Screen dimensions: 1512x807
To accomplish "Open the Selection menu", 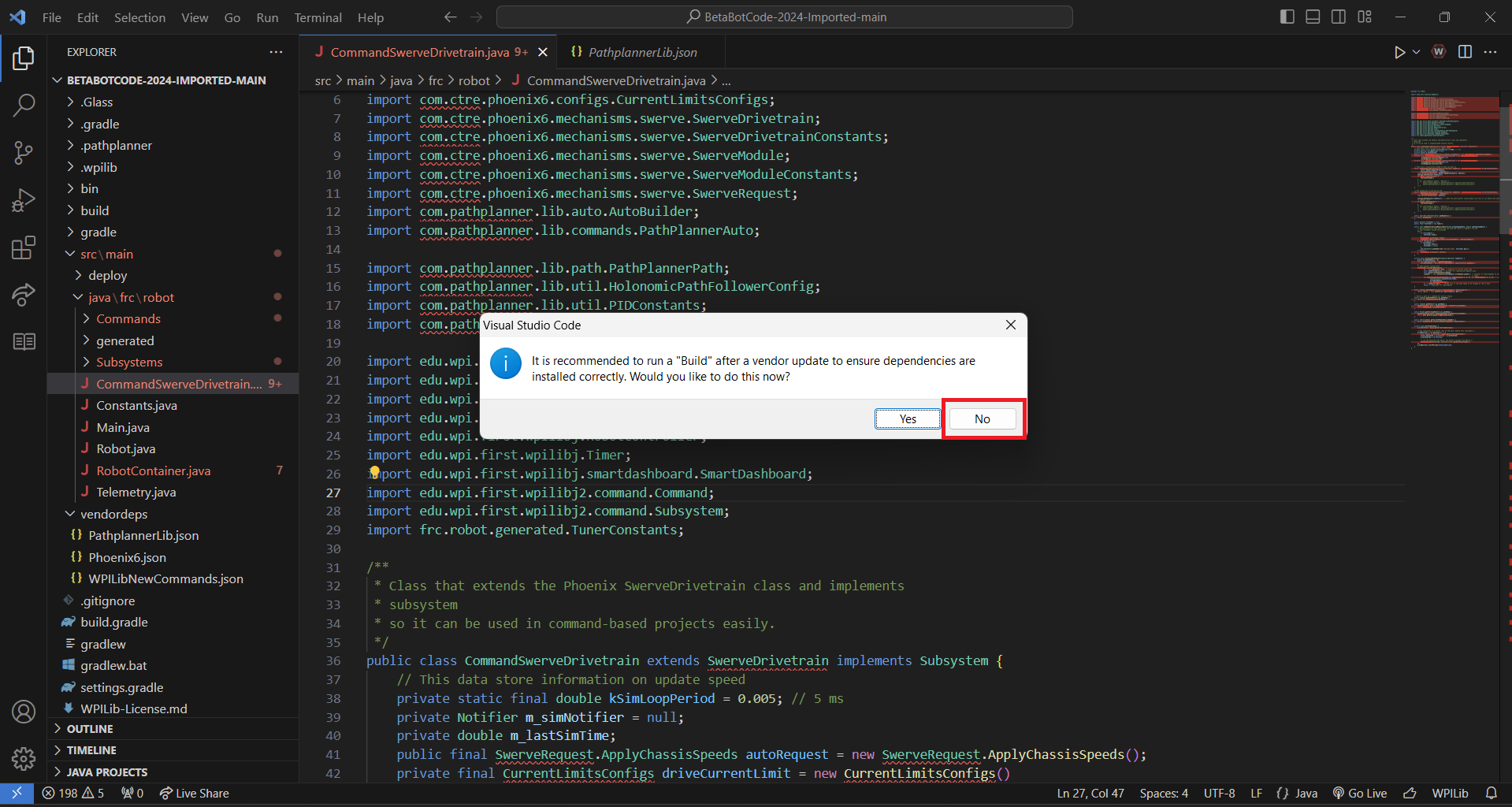I will (x=139, y=17).
